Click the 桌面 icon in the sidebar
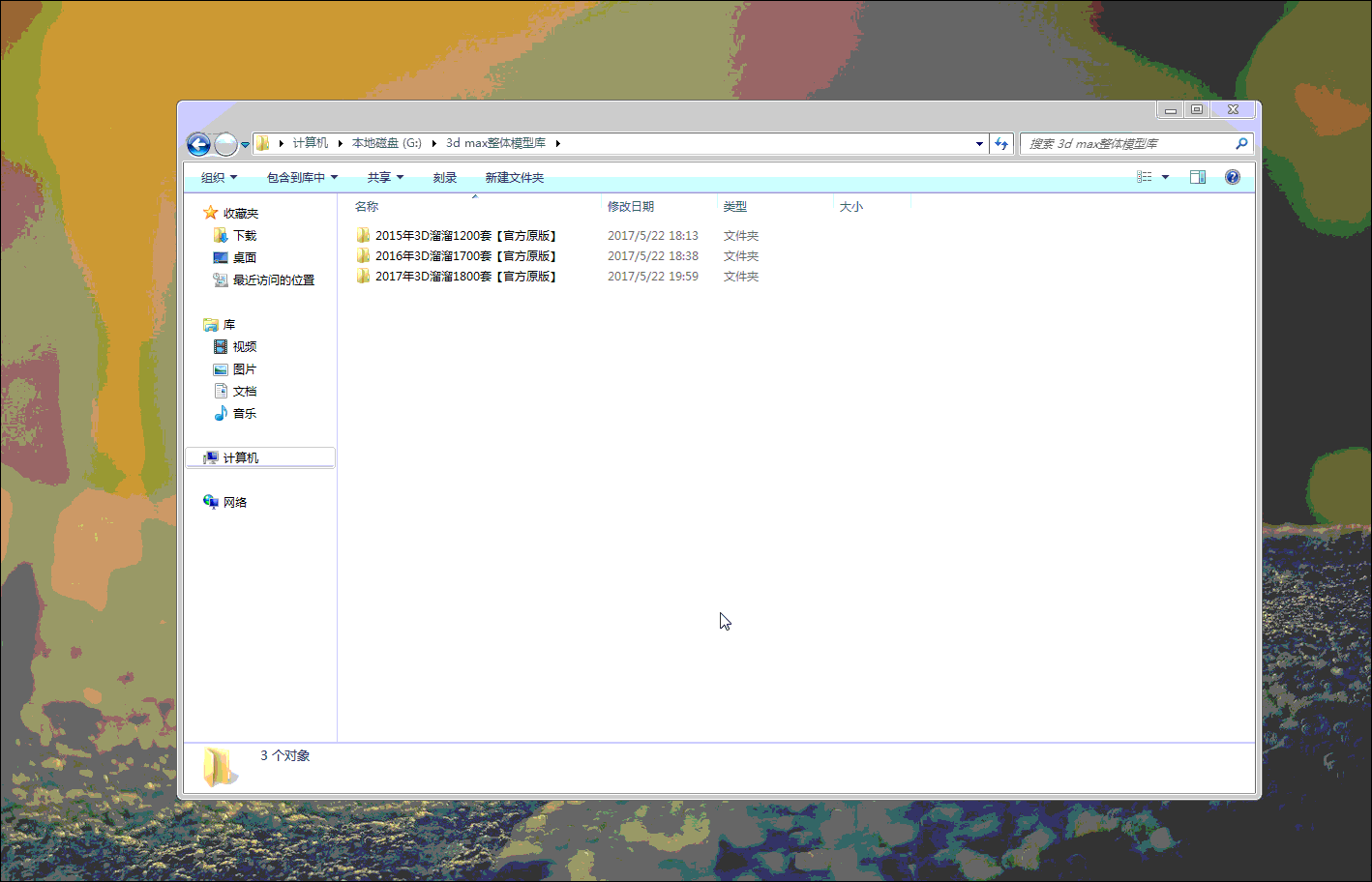The height and width of the screenshot is (882, 1372). 221,257
